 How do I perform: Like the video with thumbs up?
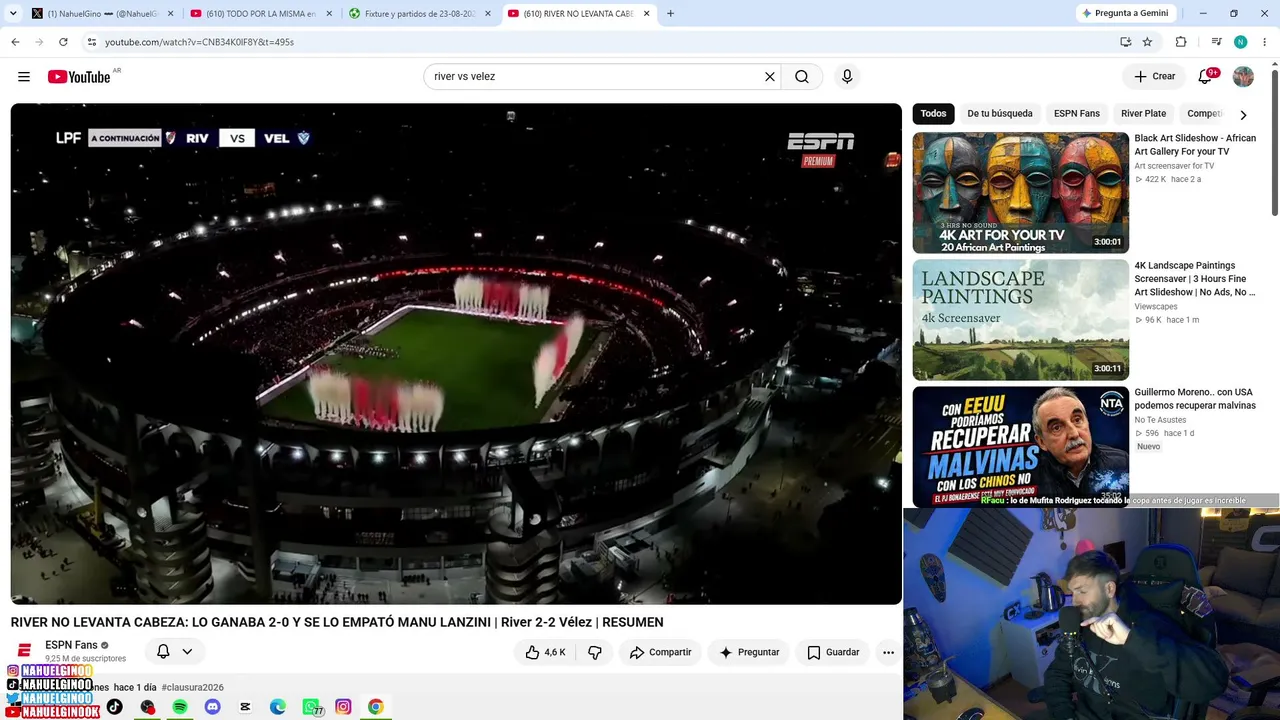pos(545,652)
